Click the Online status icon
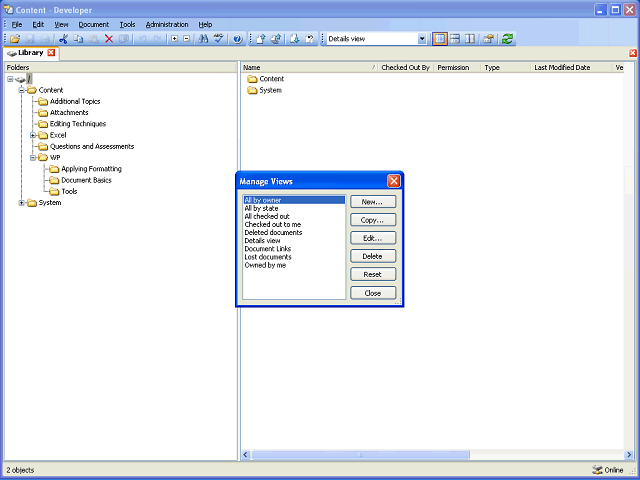Viewport: 640px width, 480px height. 597,470
